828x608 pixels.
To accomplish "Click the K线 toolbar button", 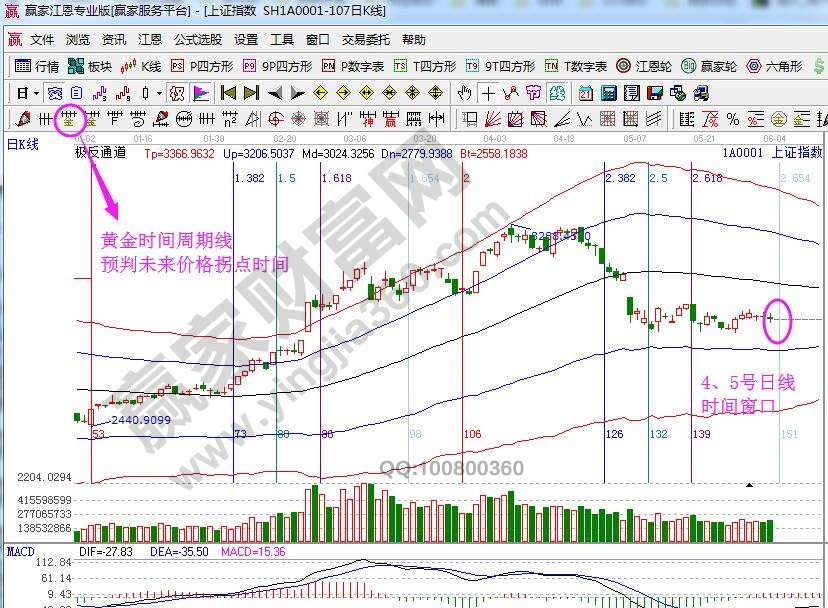I will (141, 66).
